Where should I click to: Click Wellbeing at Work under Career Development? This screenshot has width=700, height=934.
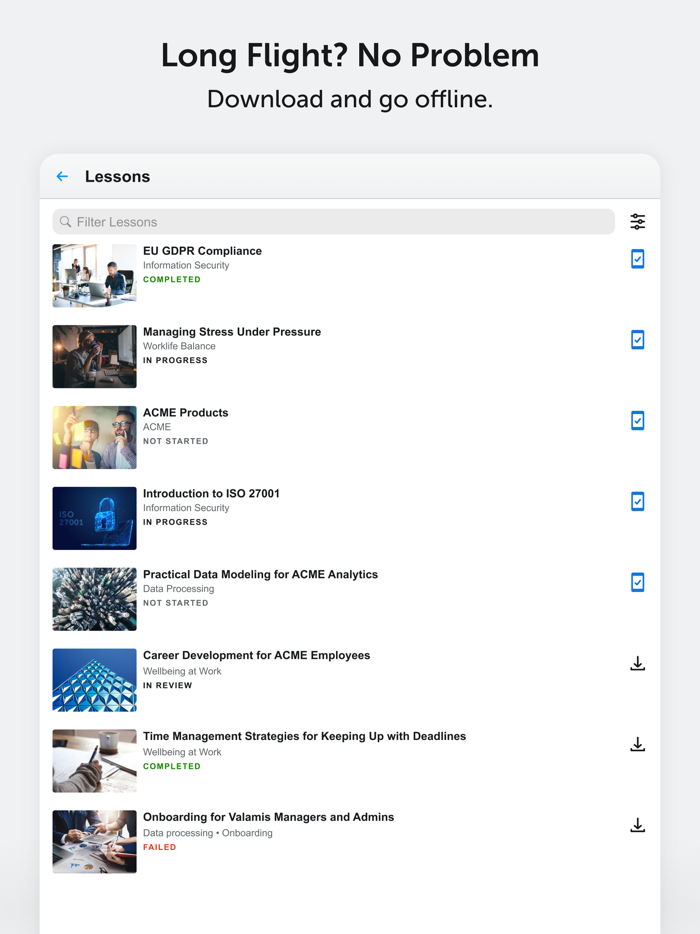[x=182, y=671]
